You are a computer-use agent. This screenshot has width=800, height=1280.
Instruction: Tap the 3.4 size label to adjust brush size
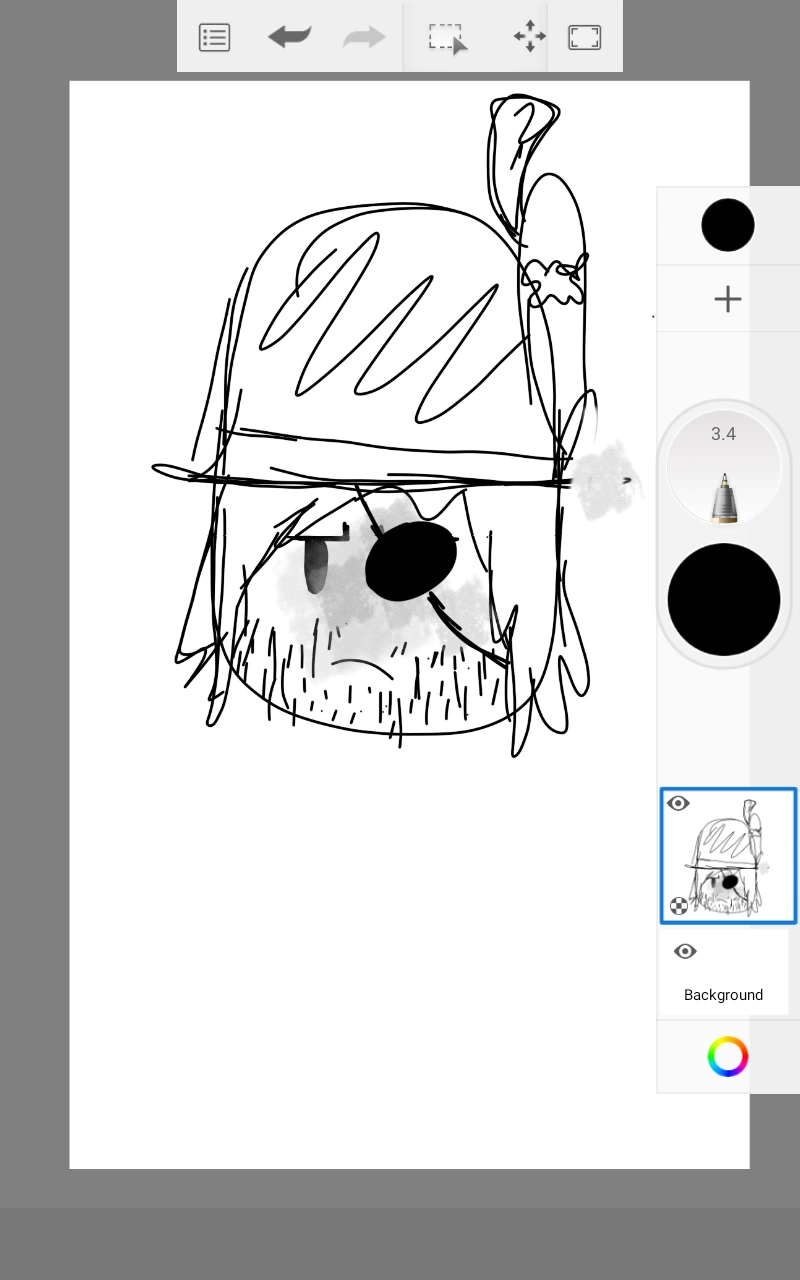pos(724,434)
